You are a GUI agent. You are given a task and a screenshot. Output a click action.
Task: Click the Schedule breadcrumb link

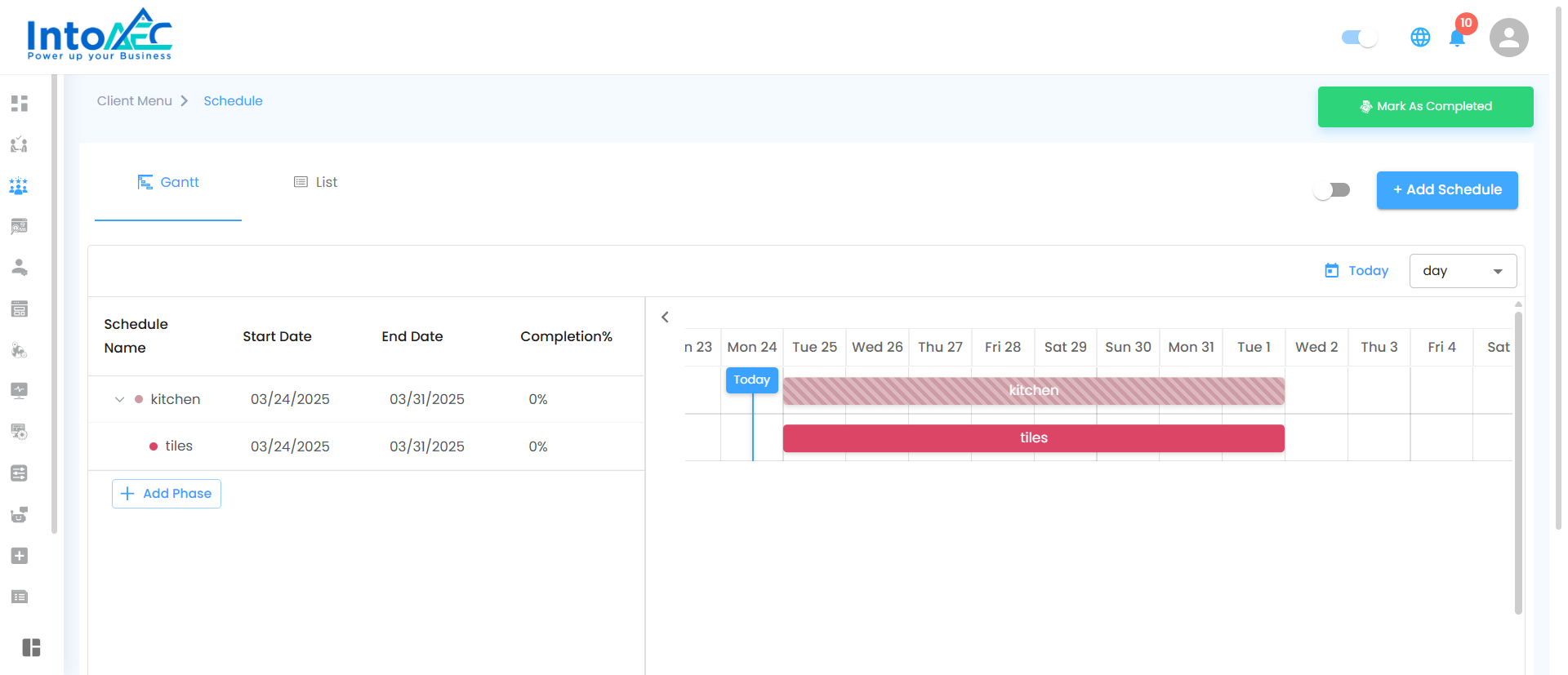[233, 101]
